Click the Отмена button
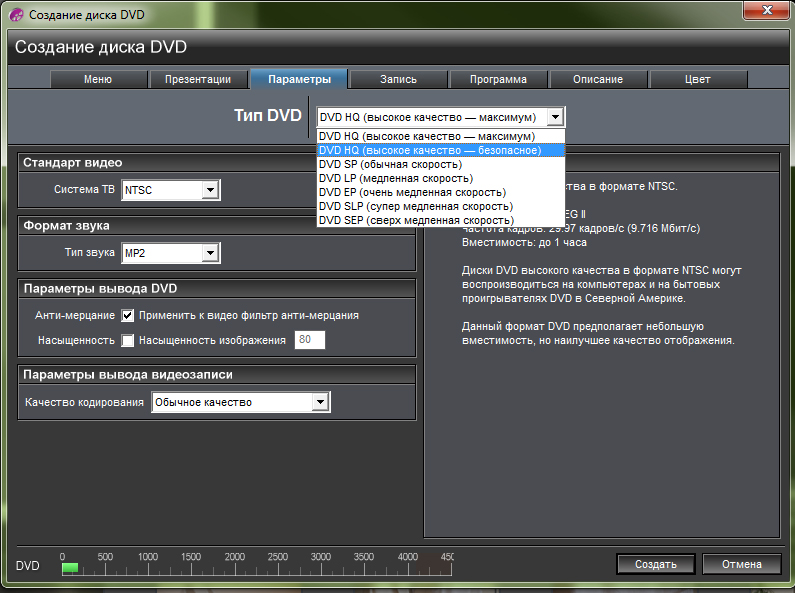 pos(741,564)
